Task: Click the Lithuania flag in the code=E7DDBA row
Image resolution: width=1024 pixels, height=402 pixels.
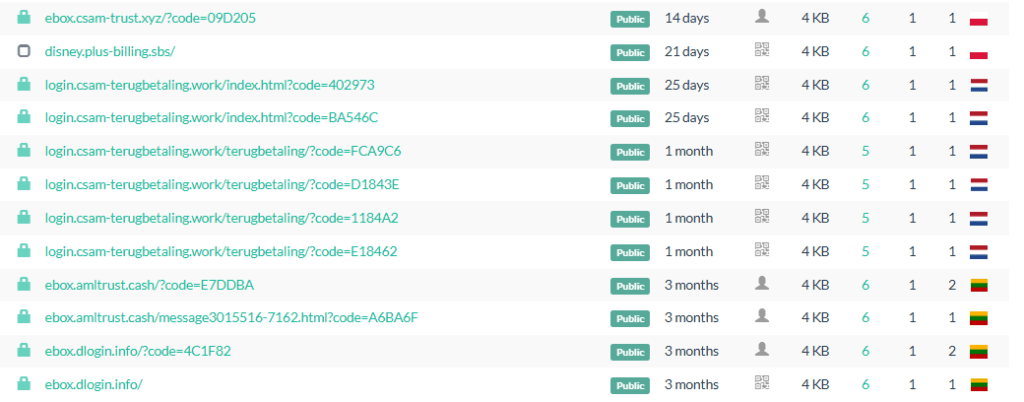Action: pyautogui.click(x=979, y=285)
